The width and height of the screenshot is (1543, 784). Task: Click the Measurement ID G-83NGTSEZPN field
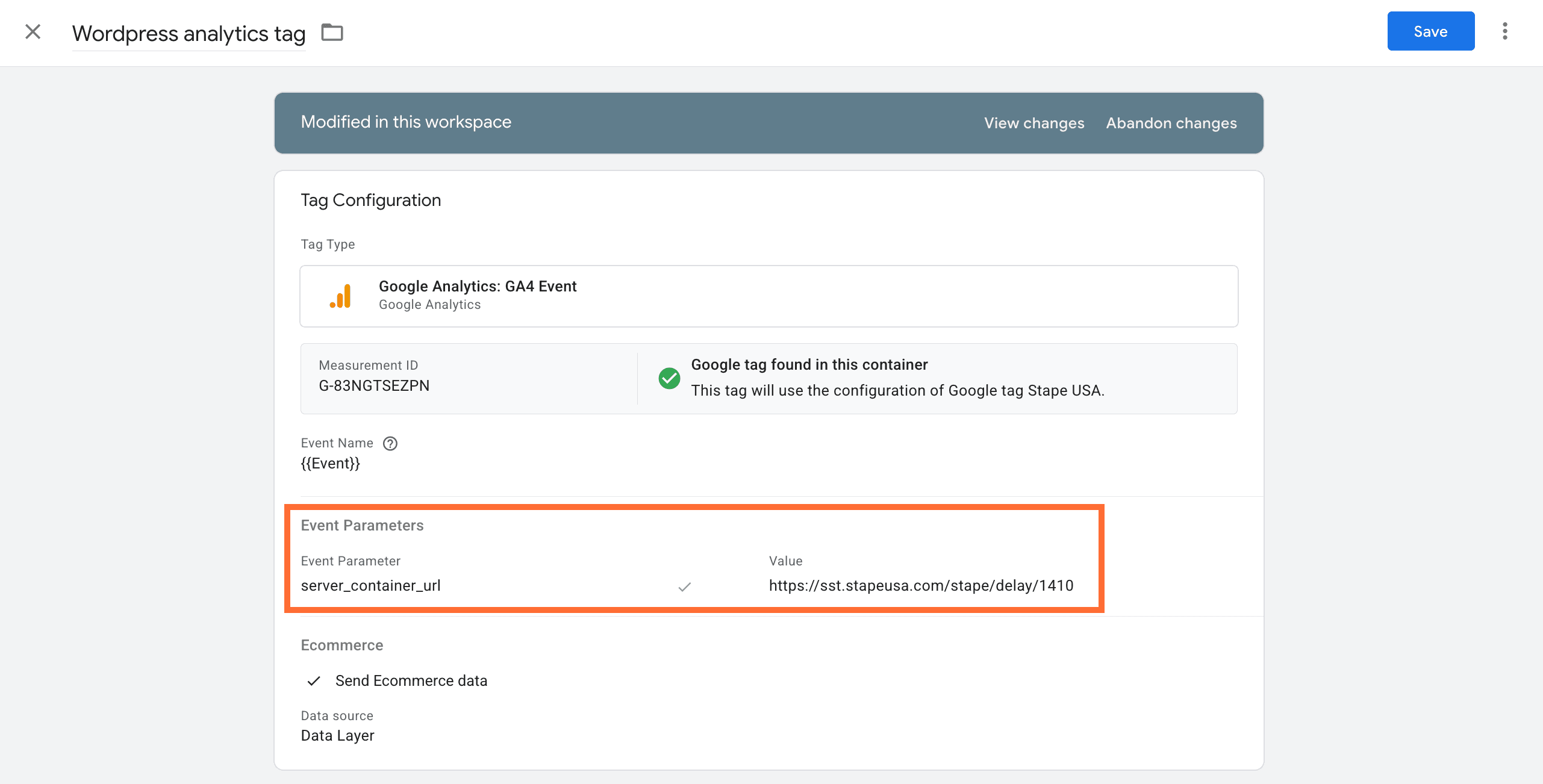pyautogui.click(x=374, y=386)
